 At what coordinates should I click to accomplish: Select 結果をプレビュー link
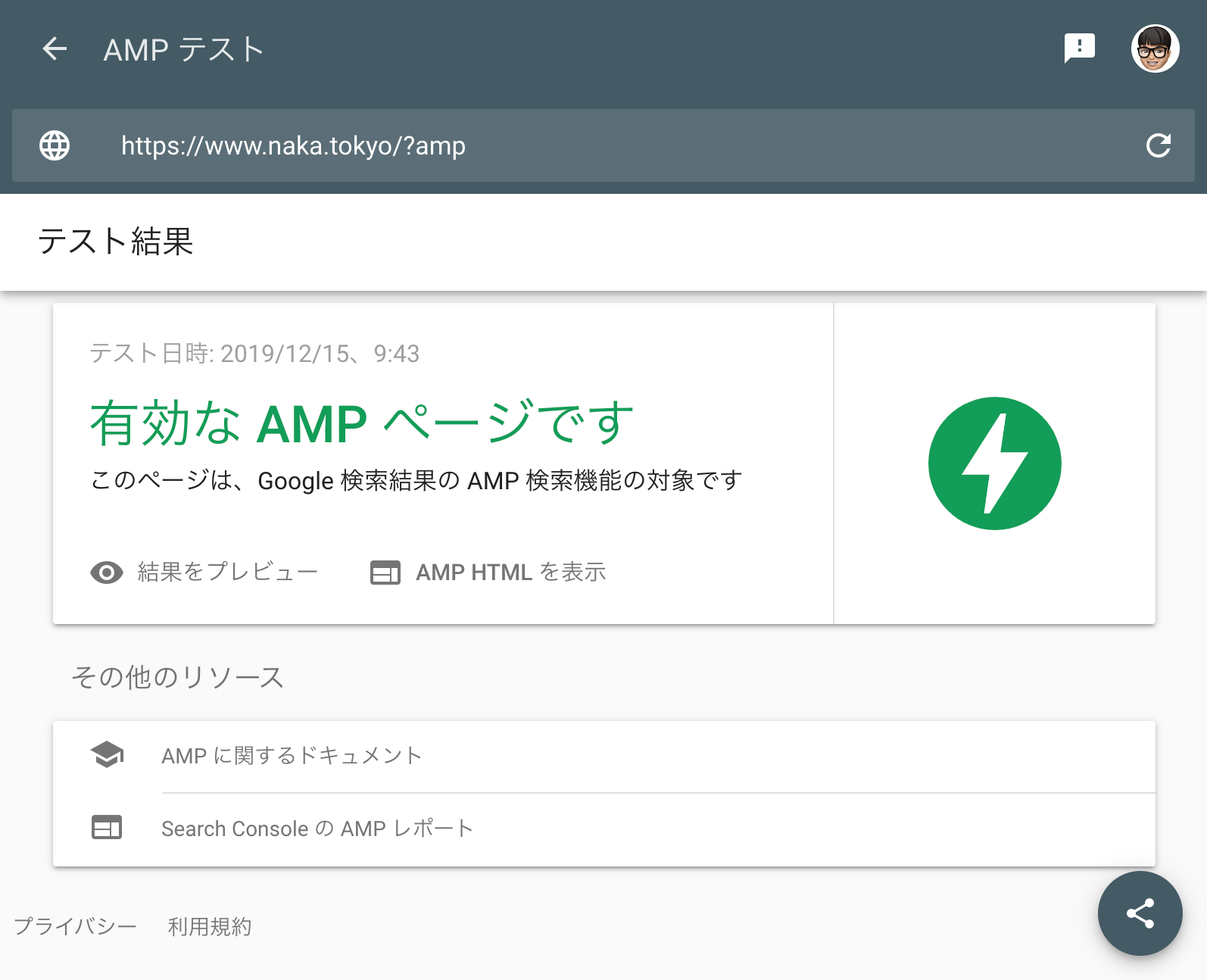(x=227, y=572)
